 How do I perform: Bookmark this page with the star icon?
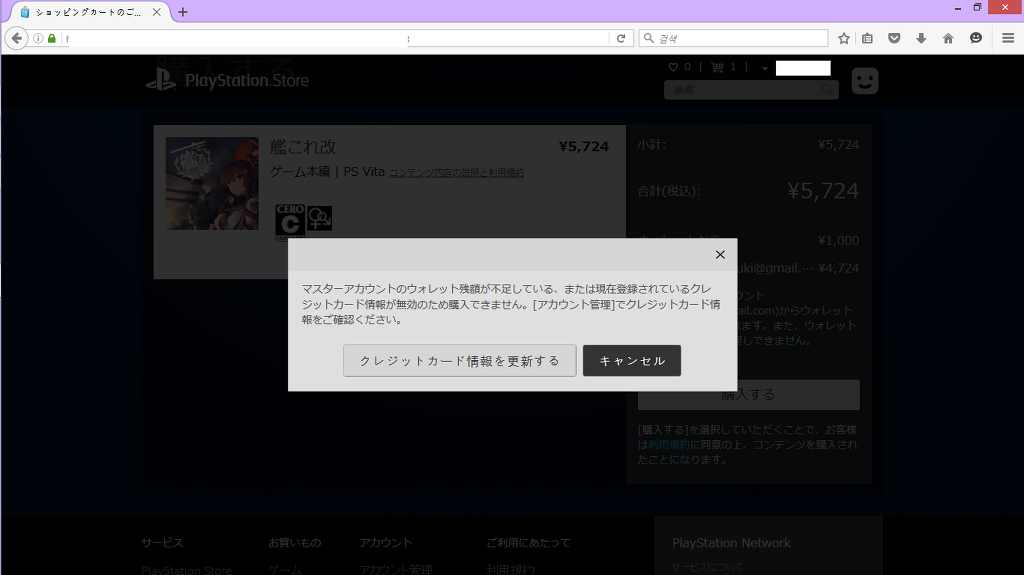pos(844,39)
